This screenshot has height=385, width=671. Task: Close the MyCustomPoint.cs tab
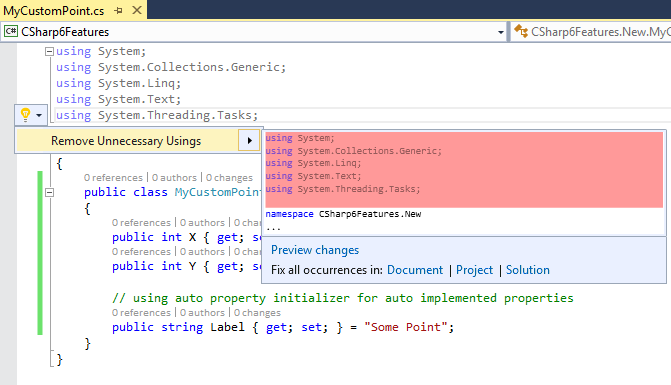[x=137, y=10]
